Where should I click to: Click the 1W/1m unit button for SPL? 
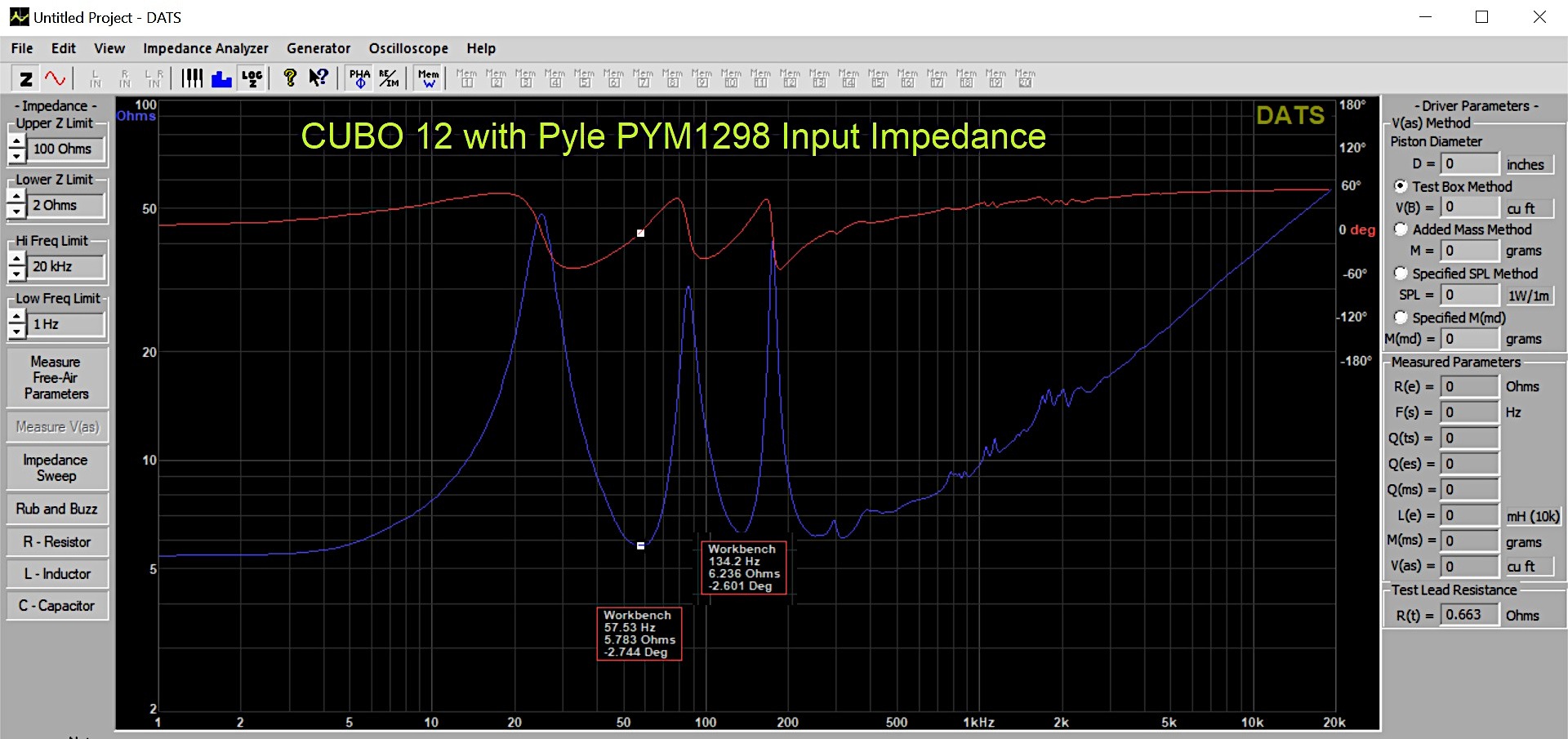[1528, 296]
